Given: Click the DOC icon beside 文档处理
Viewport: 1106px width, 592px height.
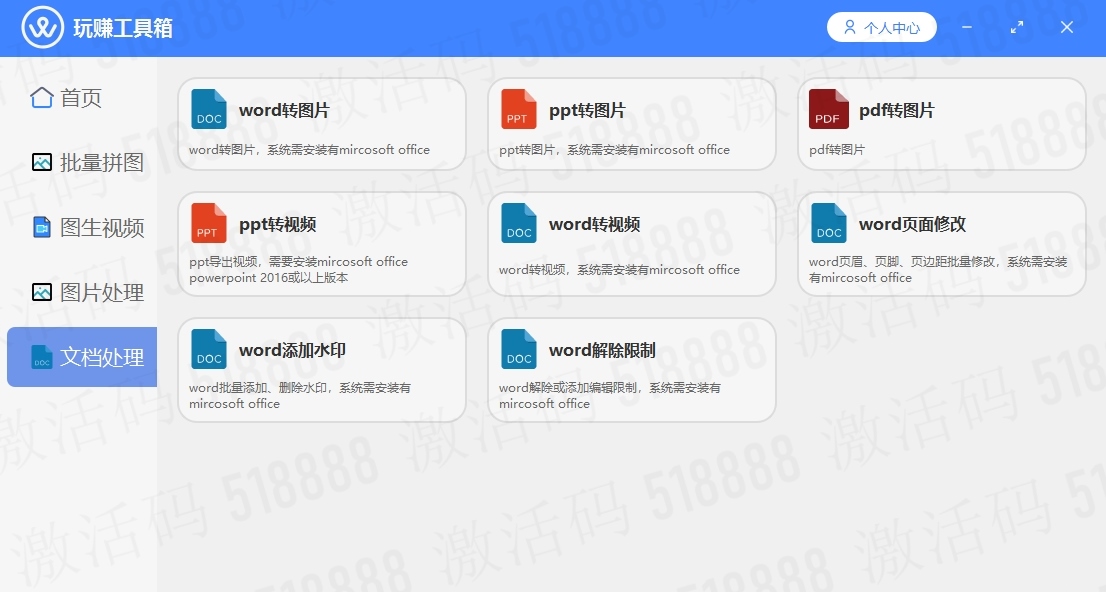Looking at the screenshot, I should tap(42, 357).
